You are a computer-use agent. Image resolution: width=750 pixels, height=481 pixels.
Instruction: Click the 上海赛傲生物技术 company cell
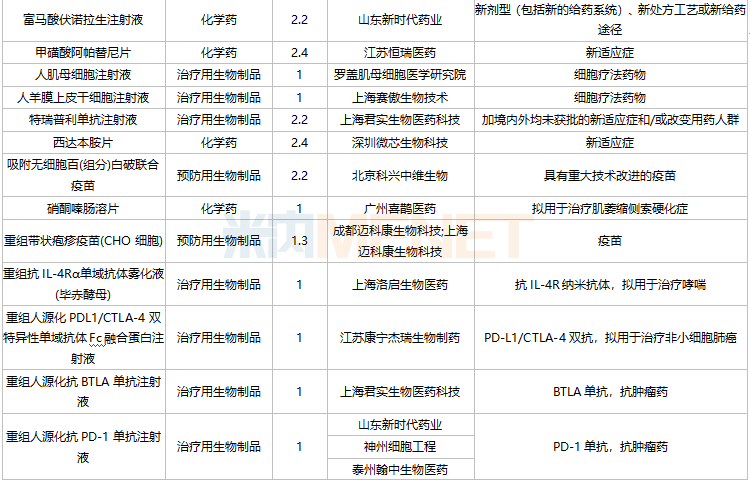[399, 97]
